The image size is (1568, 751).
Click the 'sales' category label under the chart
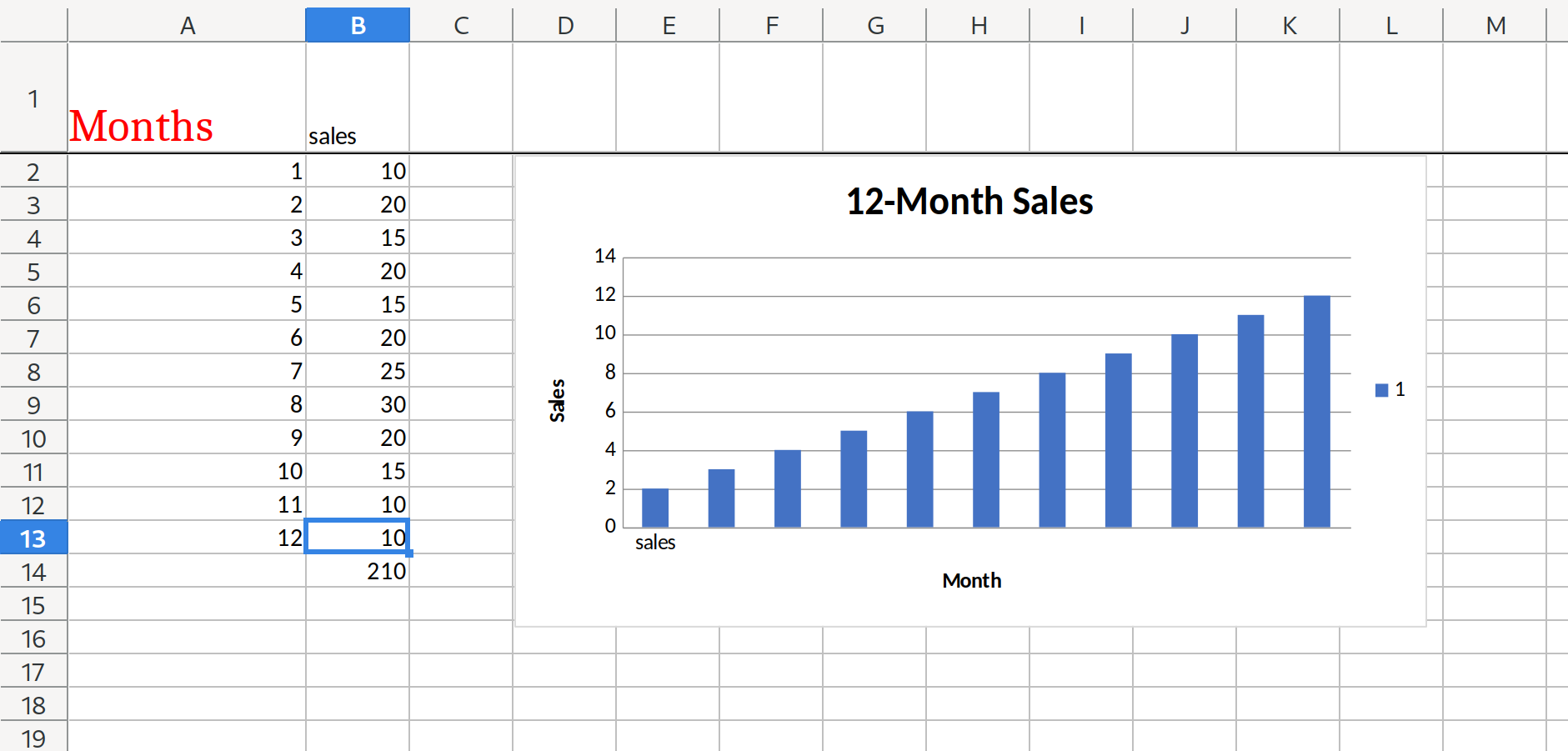(x=655, y=543)
